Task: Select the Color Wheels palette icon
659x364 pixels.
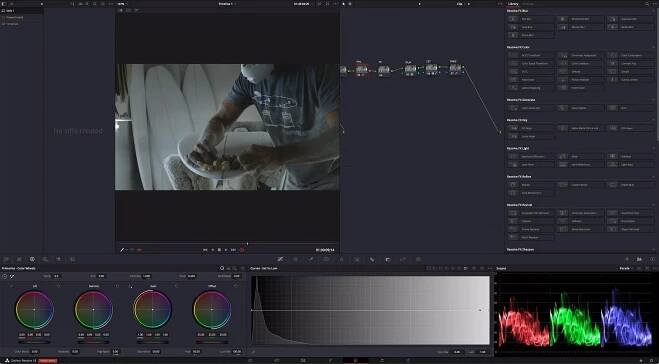Action: click(x=32, y=259)
